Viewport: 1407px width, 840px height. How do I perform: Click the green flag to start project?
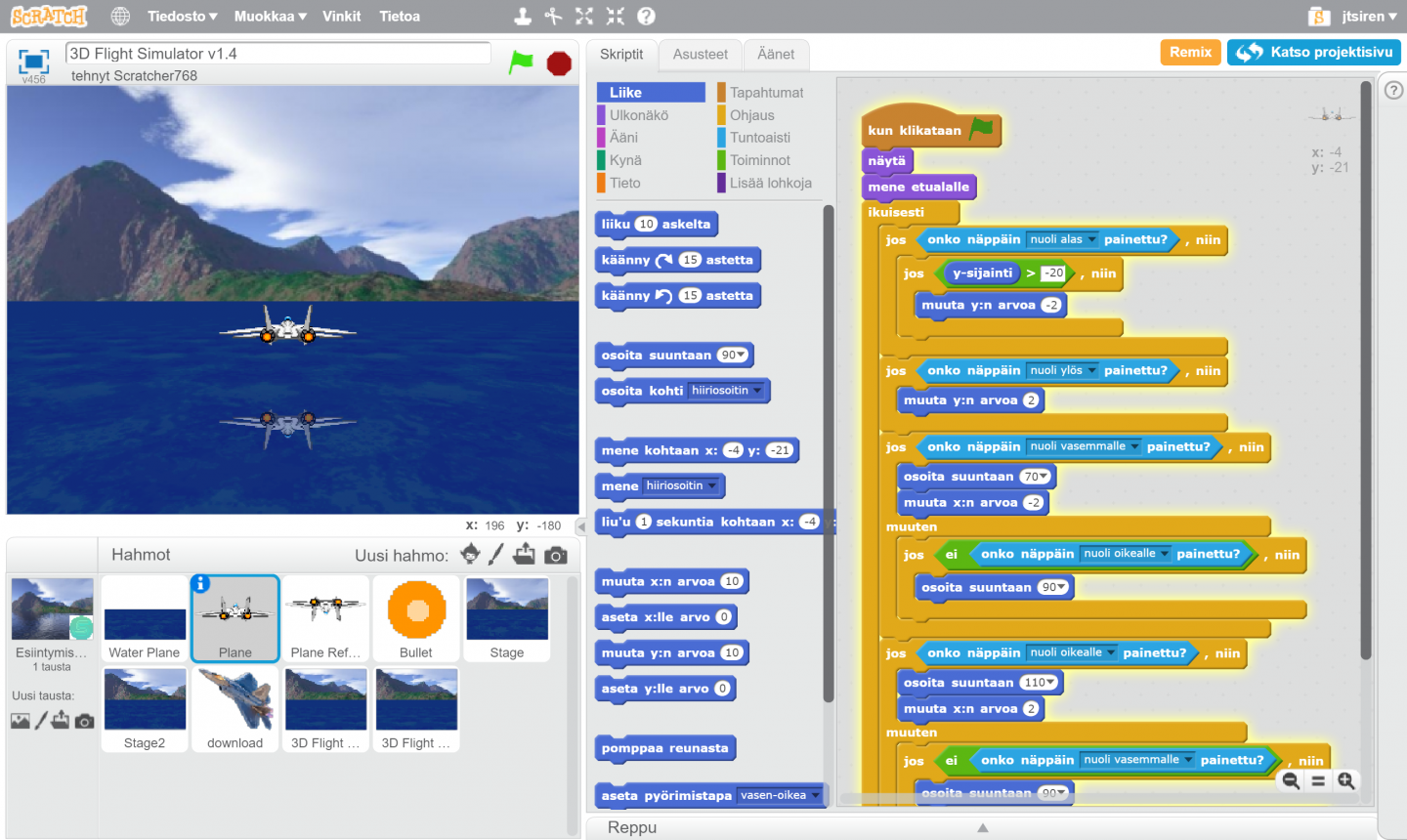(x=522, y=63)
